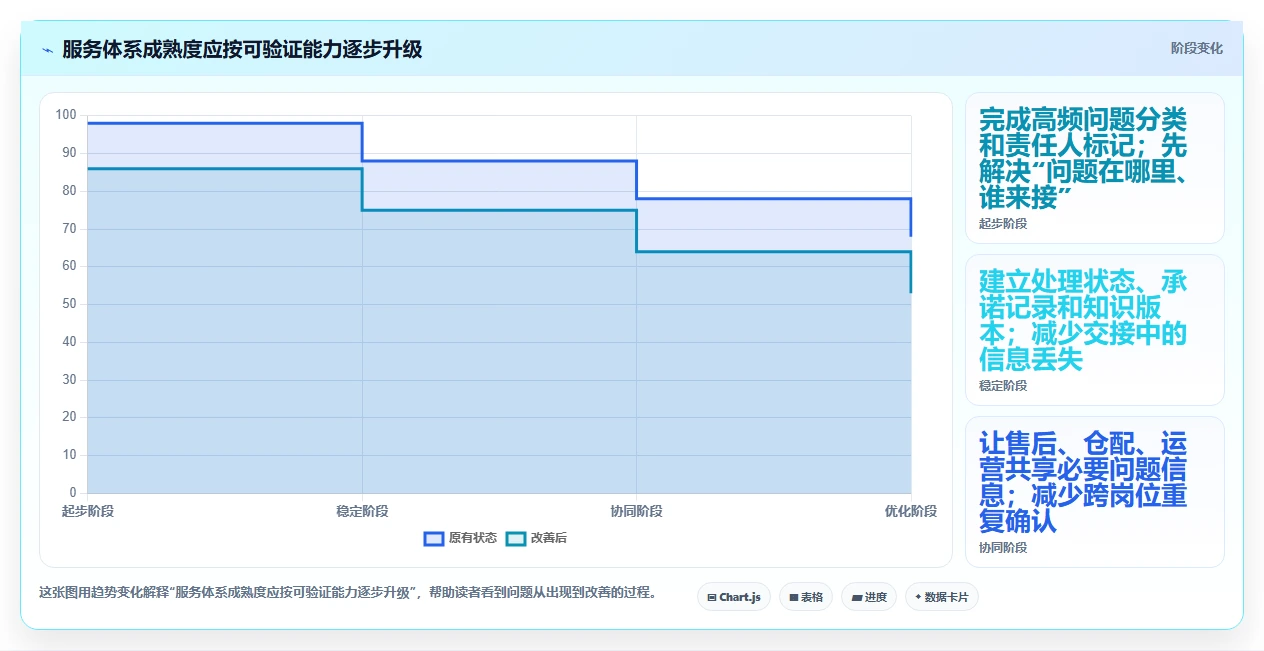
Task: Click the chart description text below the chart
Action: (x=348, y=592)
